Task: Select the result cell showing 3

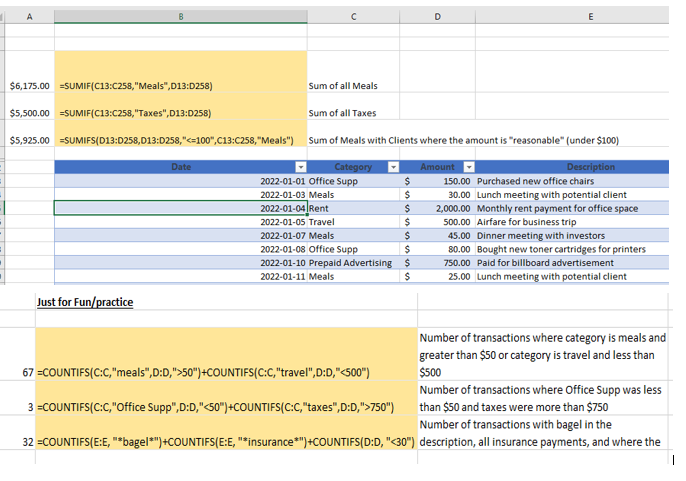Action: pyautogui.click(x=18, y=397)
